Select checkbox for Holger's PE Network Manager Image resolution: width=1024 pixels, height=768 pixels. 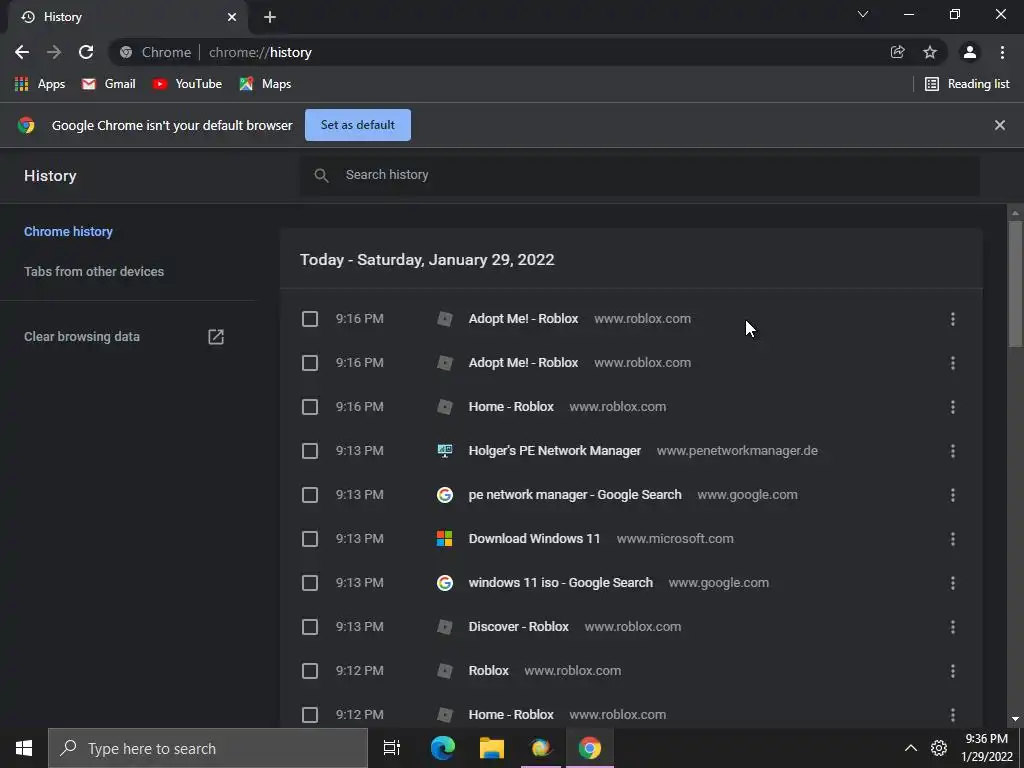coord(310,451)
